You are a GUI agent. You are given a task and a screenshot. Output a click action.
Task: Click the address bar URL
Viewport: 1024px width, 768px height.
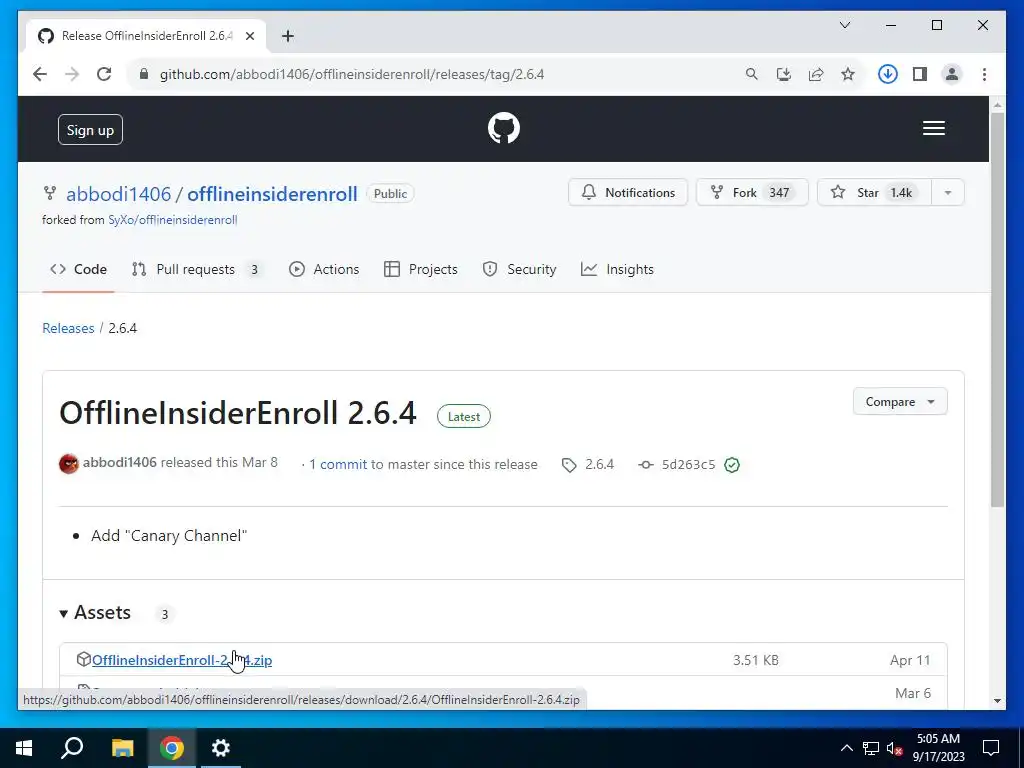pos(352,74)
